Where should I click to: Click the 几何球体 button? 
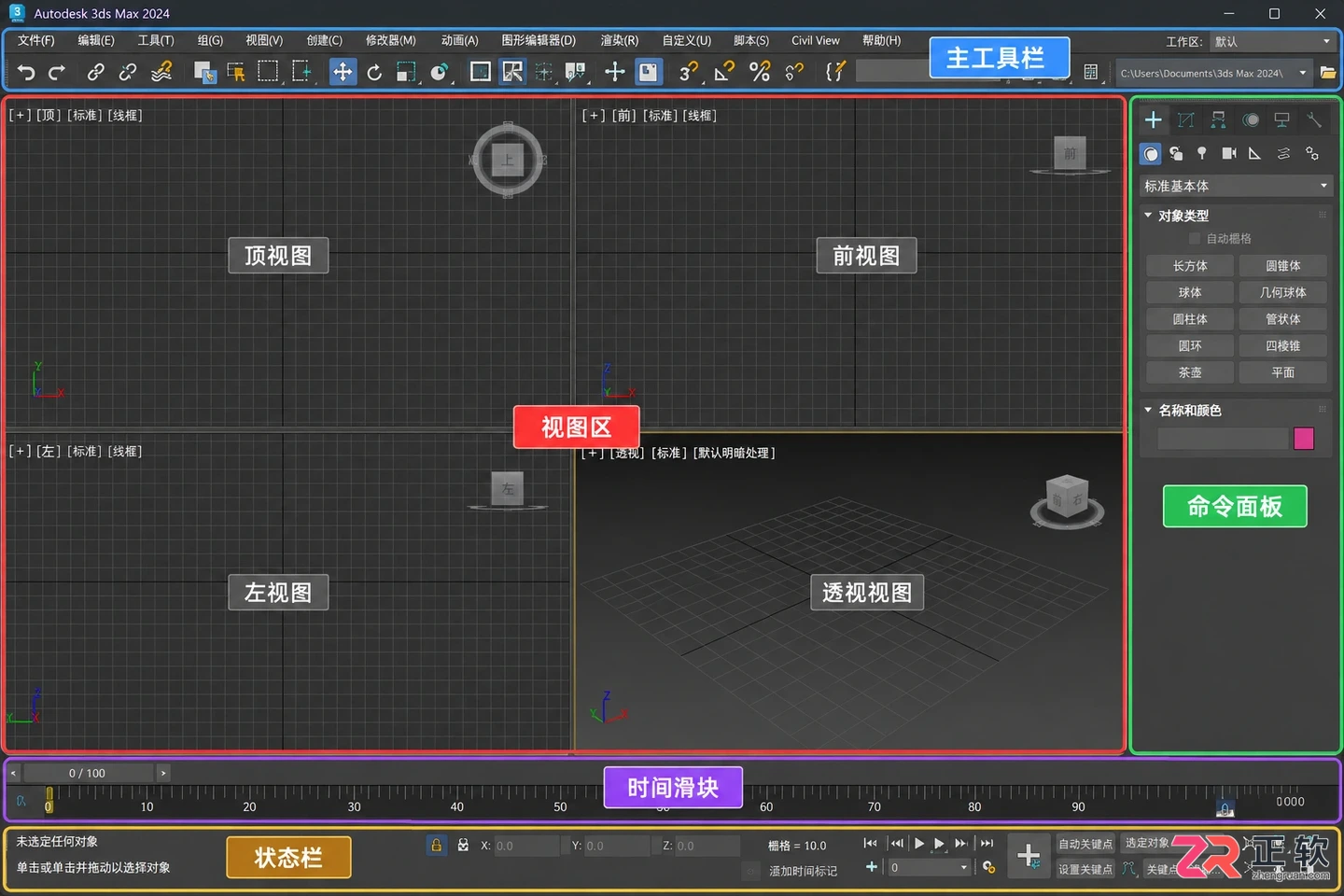(1283, 292)
